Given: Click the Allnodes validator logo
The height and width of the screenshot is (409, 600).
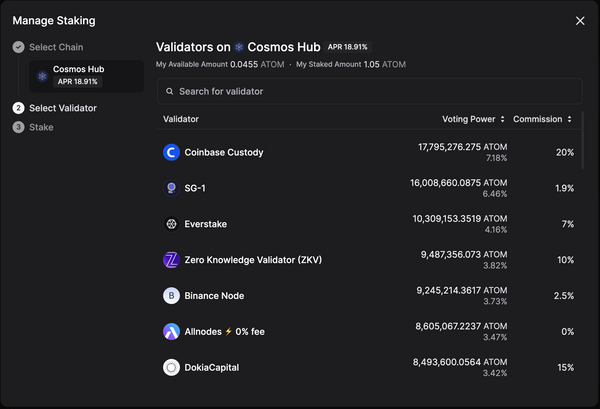Looking at the screenshot, I should [x=171, y=331].
